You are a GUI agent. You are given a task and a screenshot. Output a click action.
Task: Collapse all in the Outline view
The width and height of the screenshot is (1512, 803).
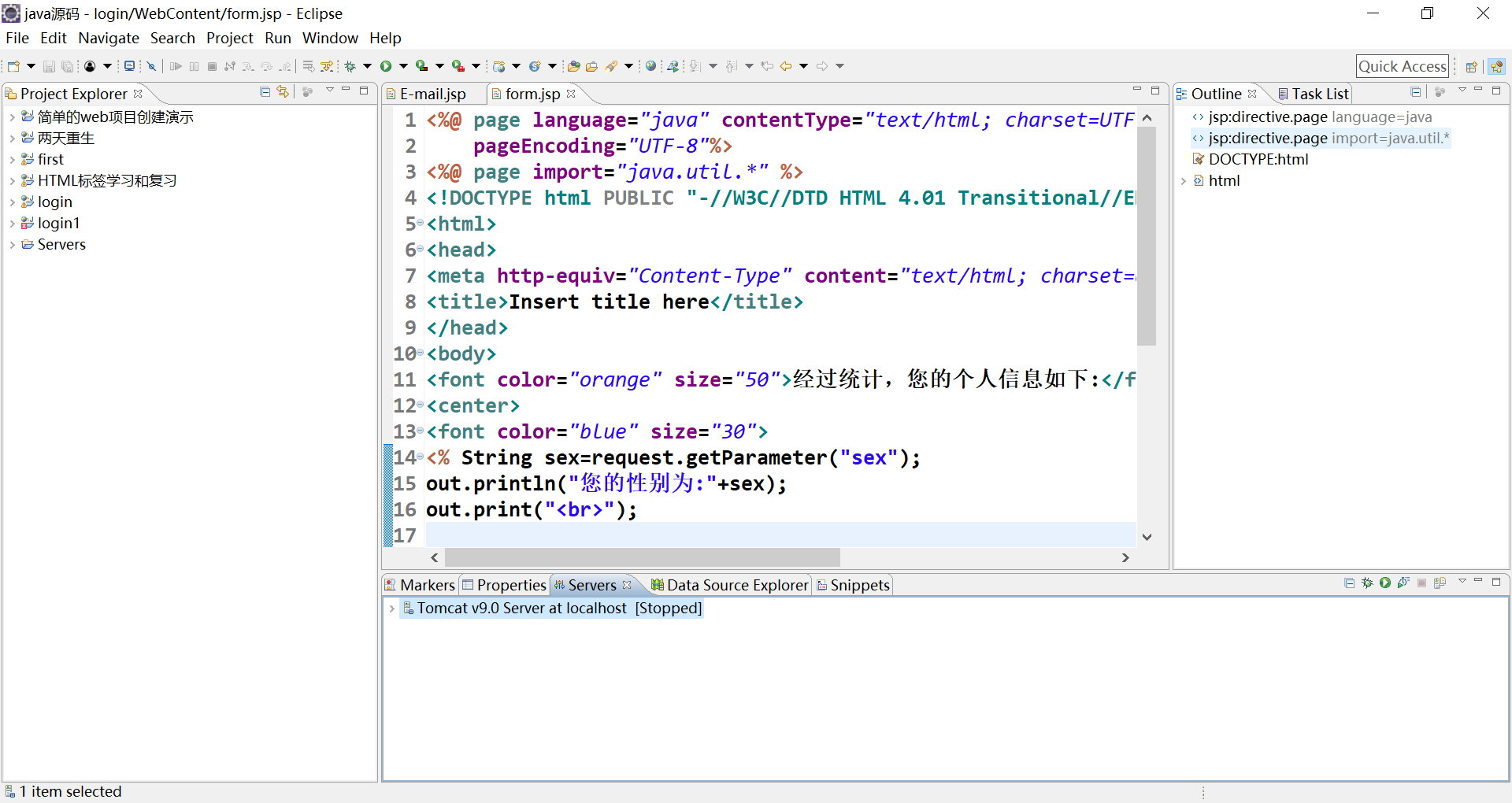point(1416,92)
